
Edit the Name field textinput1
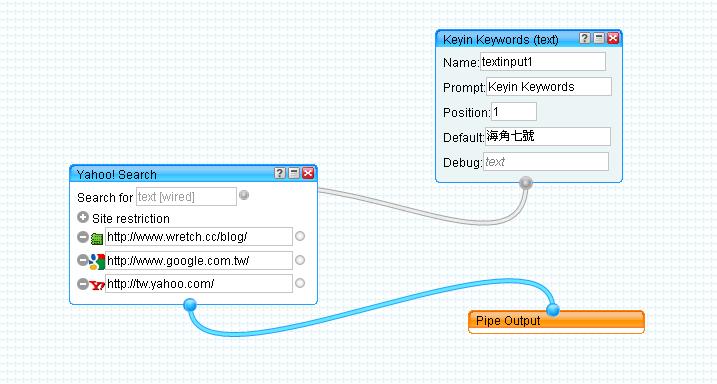click(x=543, y=62)
